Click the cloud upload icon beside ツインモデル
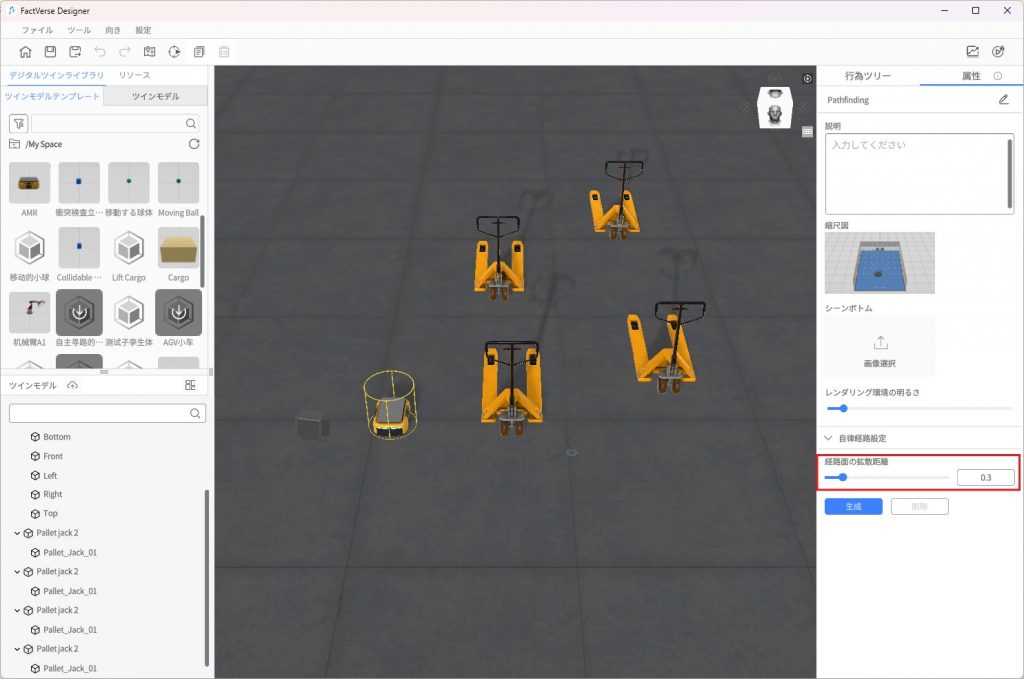Image resolution: width=1024 pixels, height=679 pixels. point(72,386)
